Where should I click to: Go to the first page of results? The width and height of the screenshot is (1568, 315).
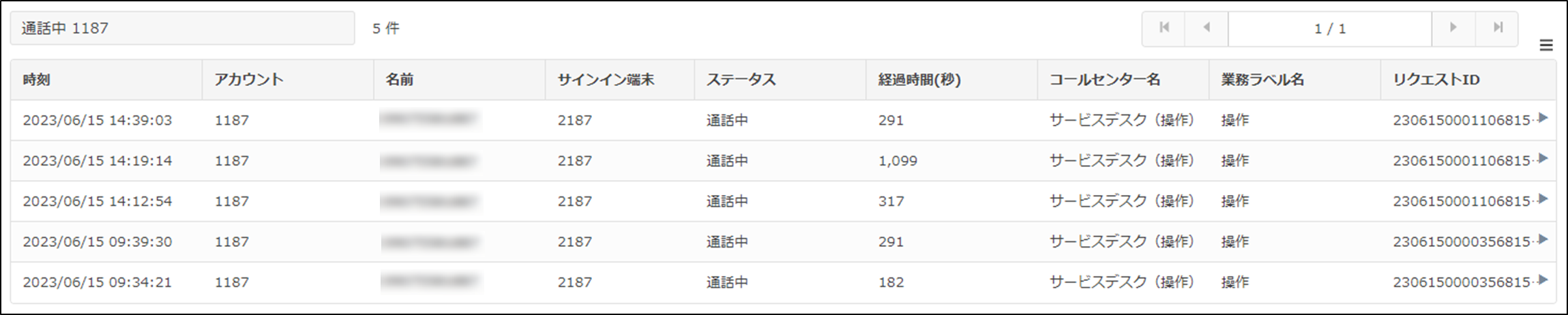(1164, 28)
